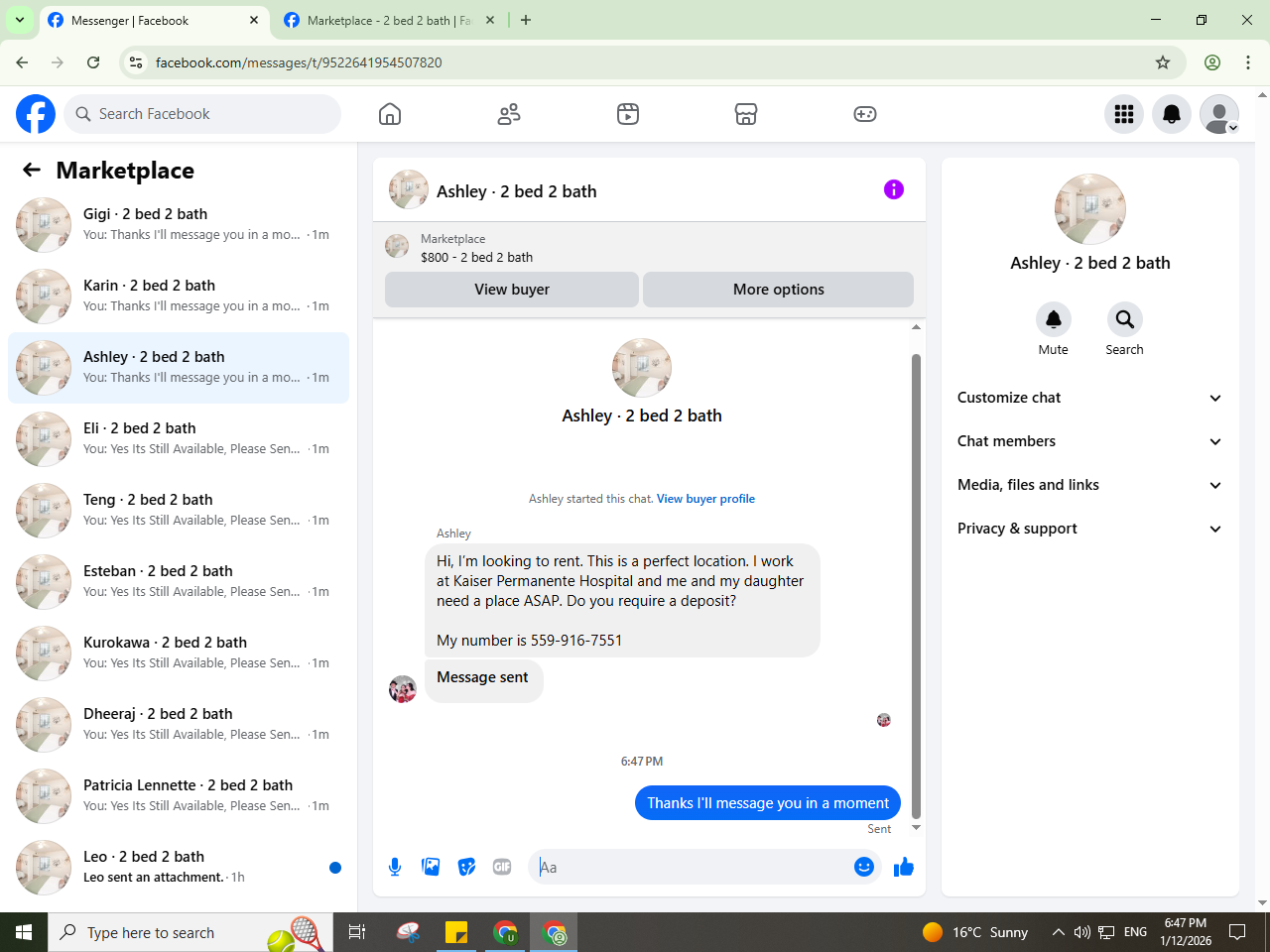Screen dimensions: 1270x952
Task: Click the Chrome address bar URL
Action: click(299, 62)
